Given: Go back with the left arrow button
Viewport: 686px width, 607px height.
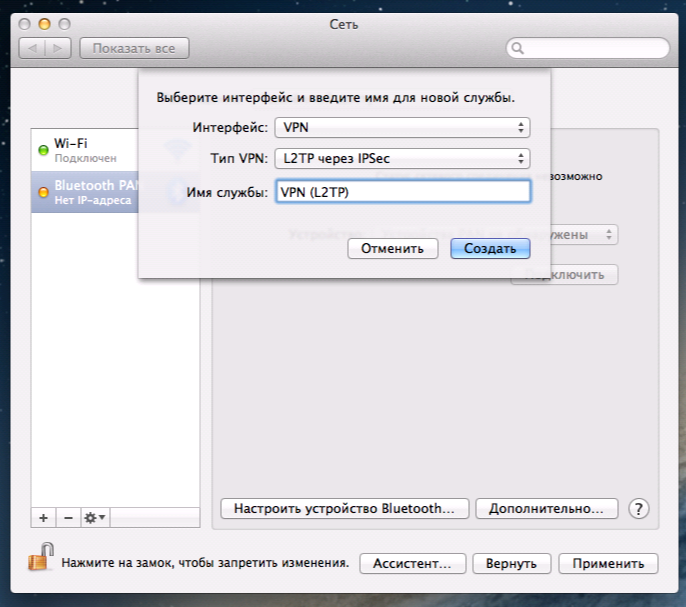Looking at the screenshot, I should (34, 48).
